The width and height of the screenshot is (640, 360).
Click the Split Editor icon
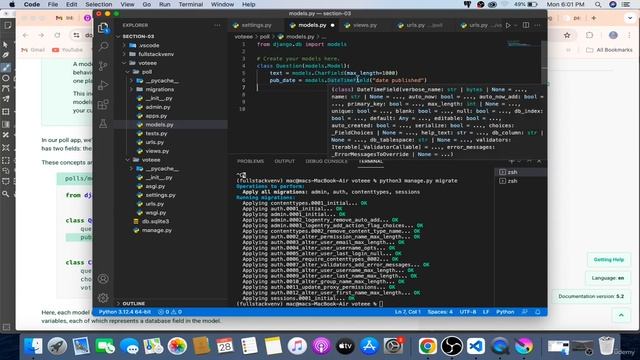coord(526,25)
